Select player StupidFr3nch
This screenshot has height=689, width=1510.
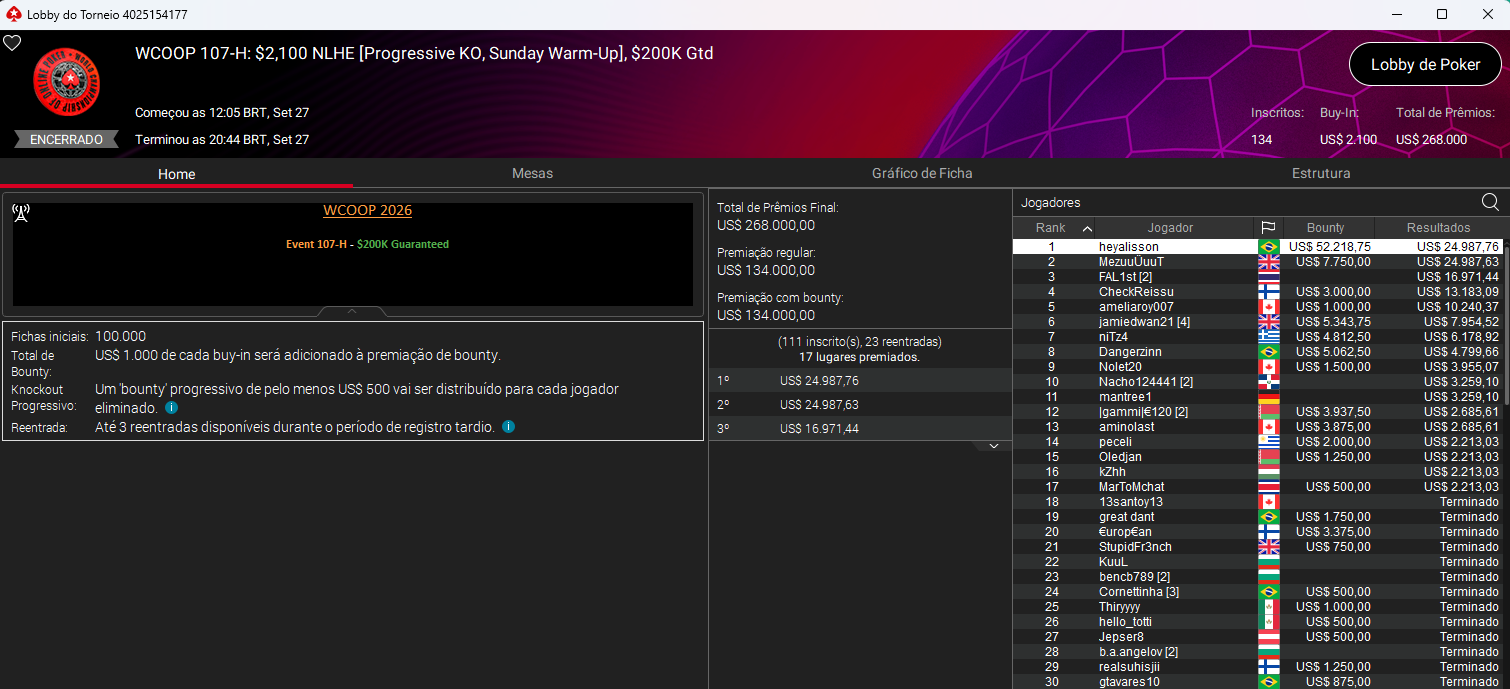[1258, 546]
